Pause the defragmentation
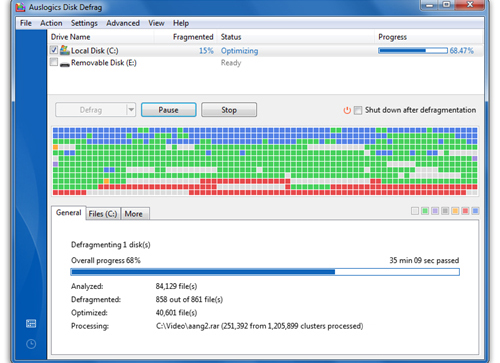The width and height of the screenshot is (500, 363). [168, 110]
